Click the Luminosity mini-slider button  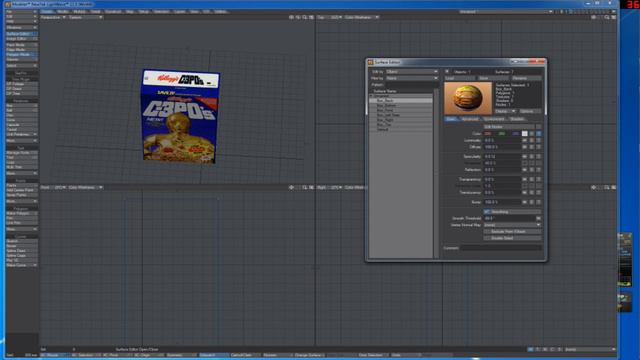click(x=524, y=140)
